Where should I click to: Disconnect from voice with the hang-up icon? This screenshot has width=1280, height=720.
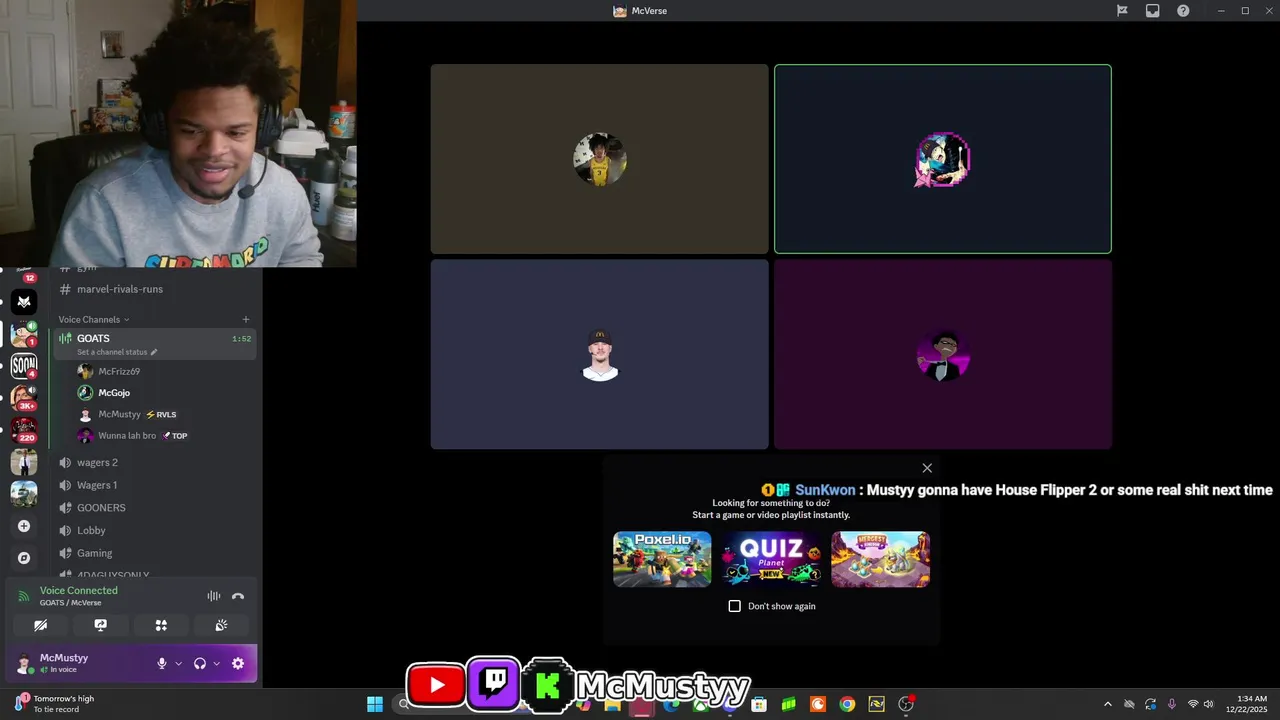[x=238, y=596]
